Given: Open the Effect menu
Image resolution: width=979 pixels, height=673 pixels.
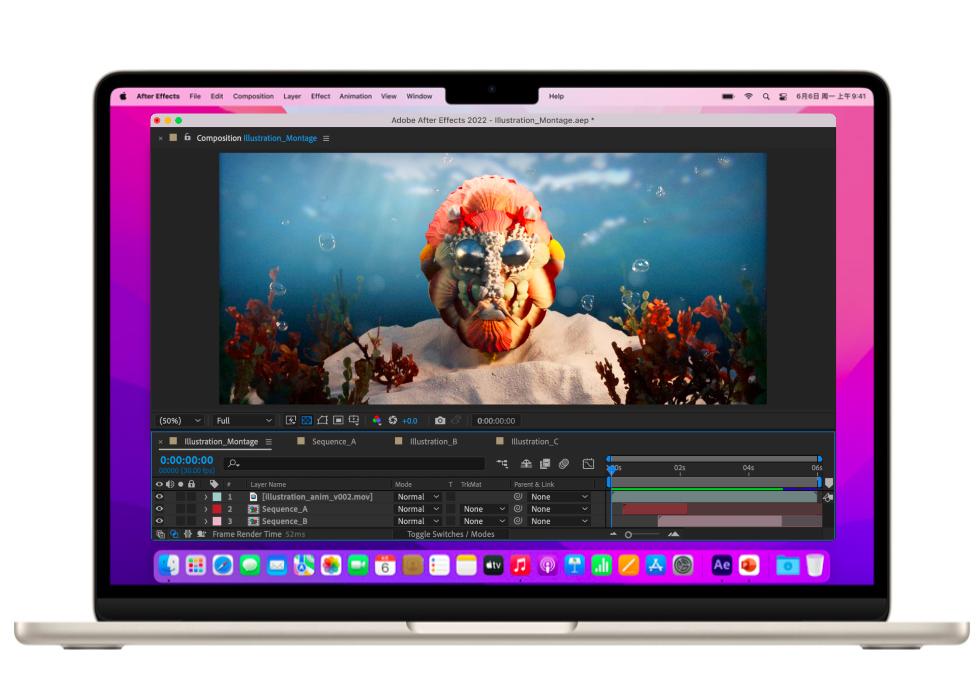Looking at the screenshot, I should (320, 96).
